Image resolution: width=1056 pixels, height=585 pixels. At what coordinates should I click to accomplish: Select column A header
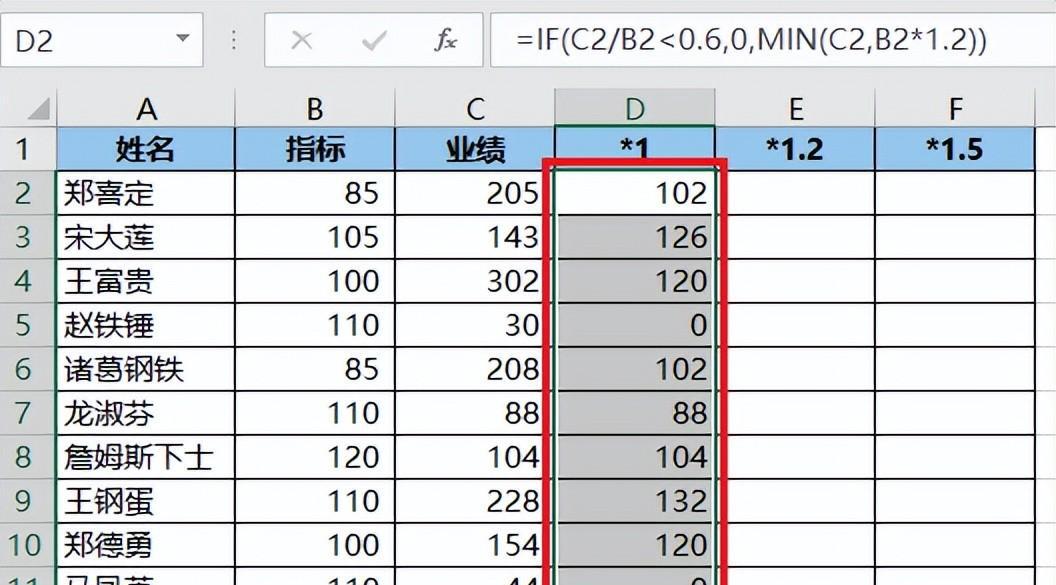point(146,108)
